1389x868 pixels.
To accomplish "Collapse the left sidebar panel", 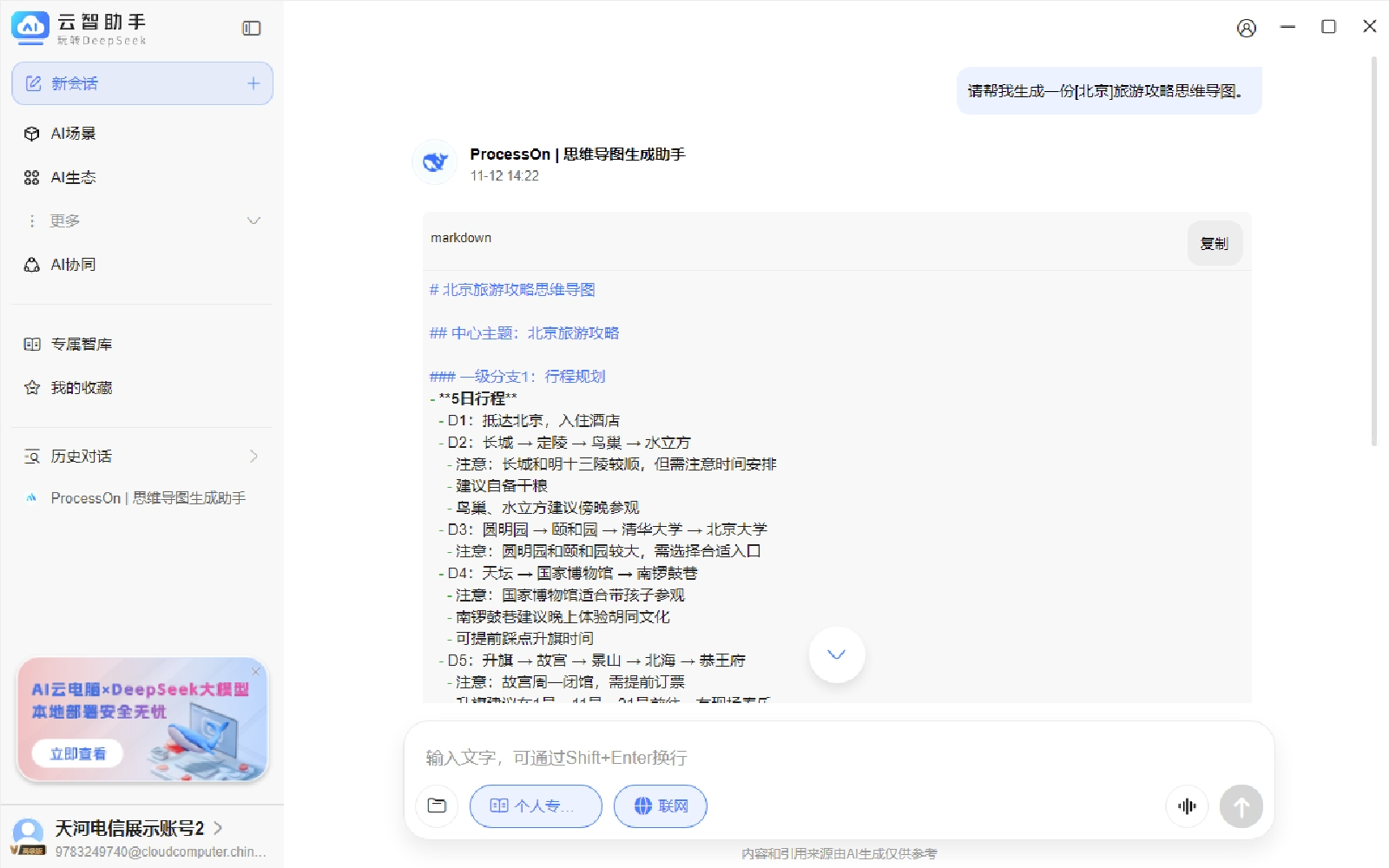I will (251, 29).
